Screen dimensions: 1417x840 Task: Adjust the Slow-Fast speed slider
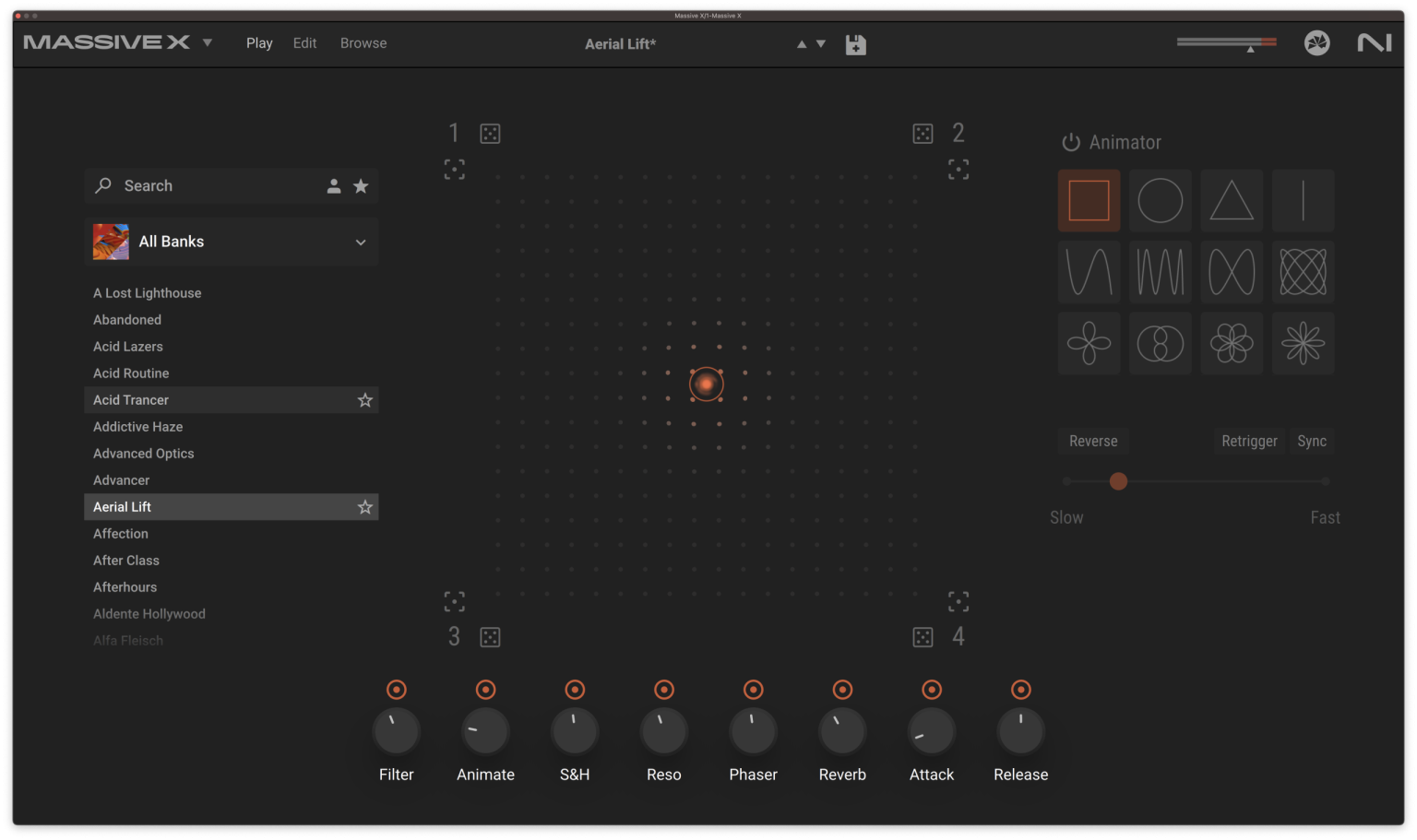[1118, 481]
